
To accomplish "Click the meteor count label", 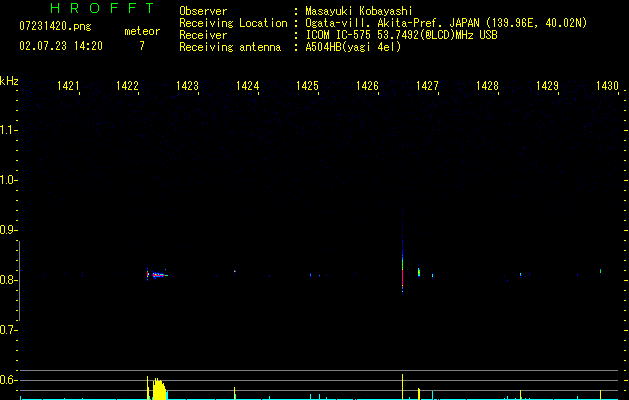I will click(x=142, y=31).
